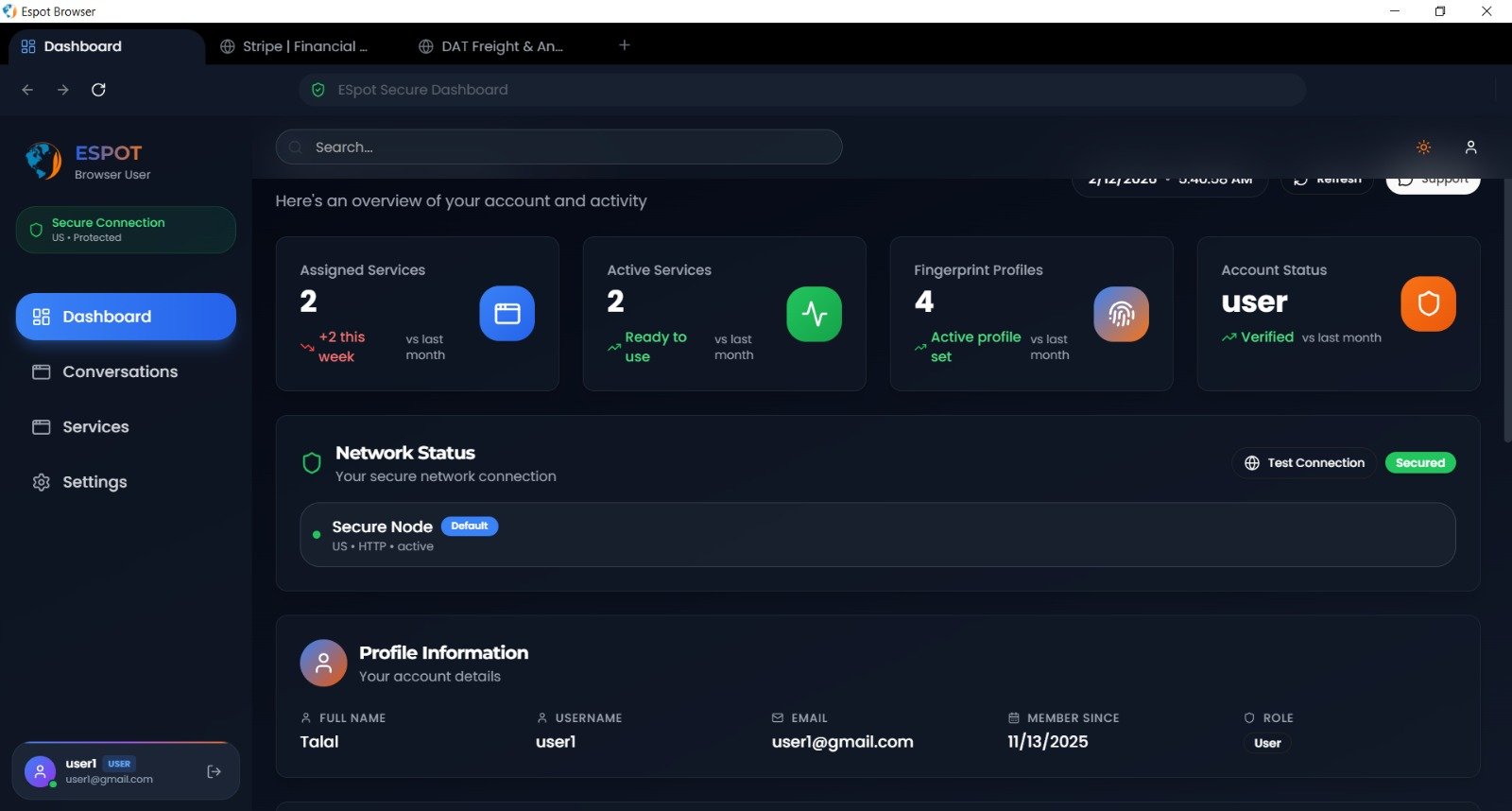This screenshot has width=1512, height=811.
Task: Open Settings in the sidebar
Action: [x=94, y=482]
